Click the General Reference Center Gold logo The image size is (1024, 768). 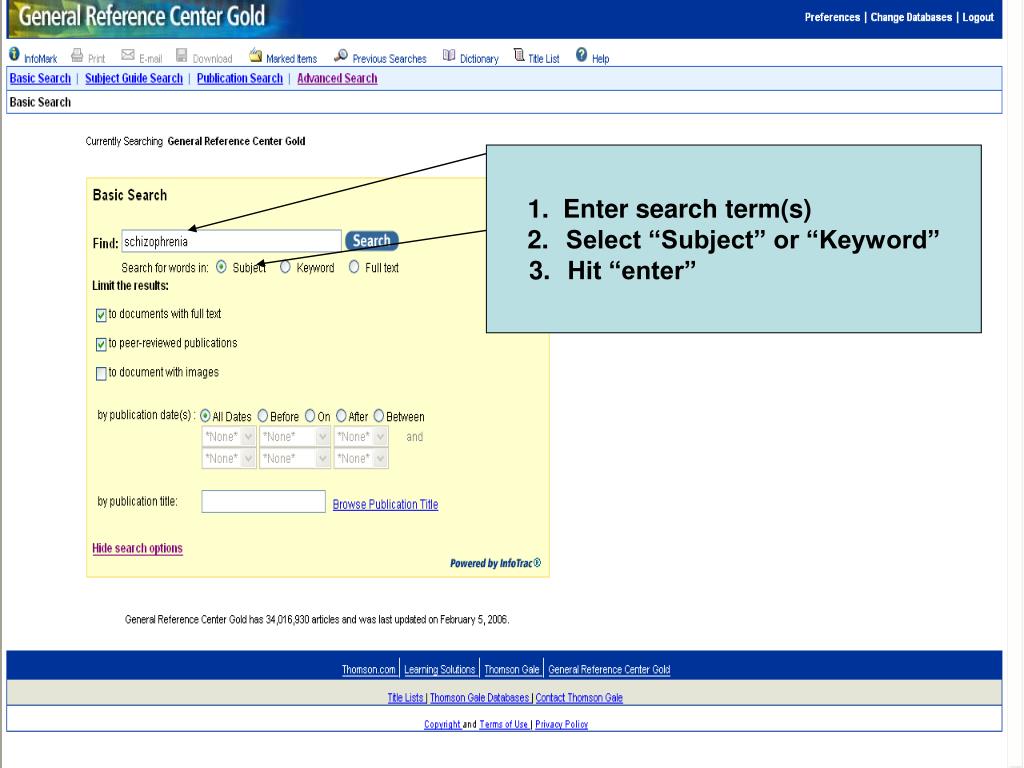[142, 16]
